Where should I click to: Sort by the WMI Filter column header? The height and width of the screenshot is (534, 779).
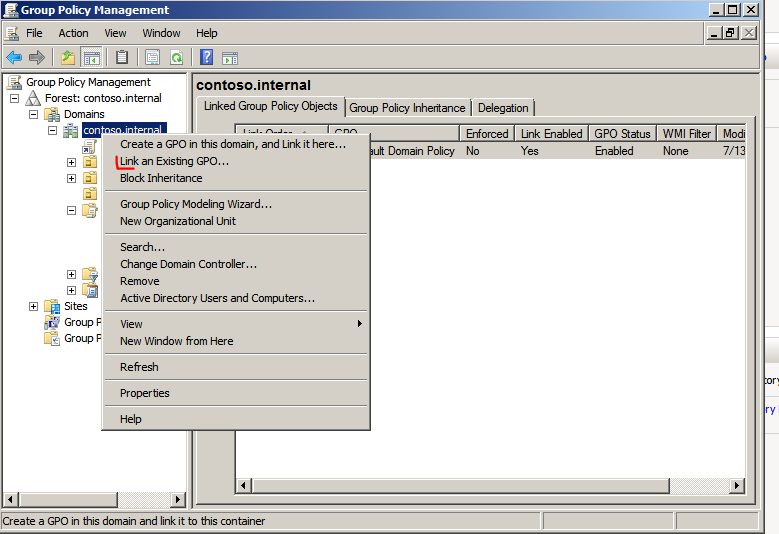687,134
